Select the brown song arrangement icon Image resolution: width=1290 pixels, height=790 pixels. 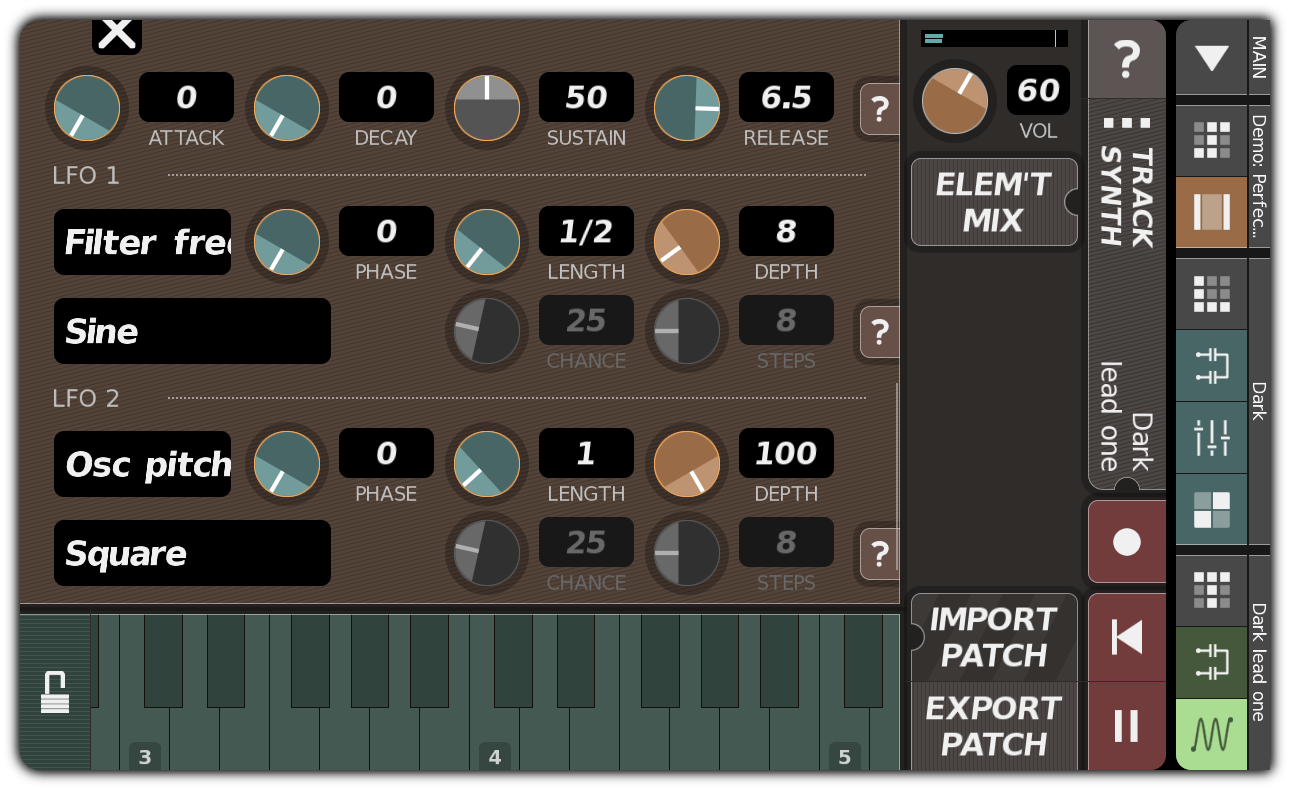click(1211, 212)
